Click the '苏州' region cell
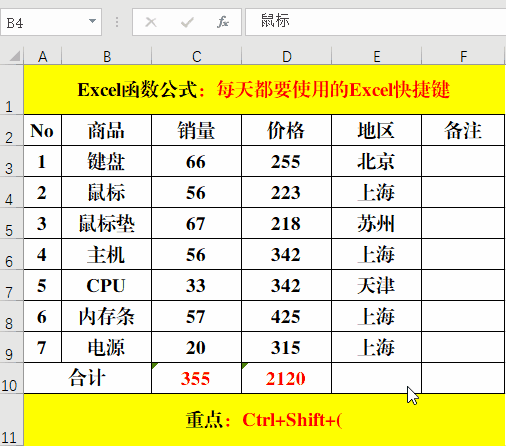 point(377,223)
